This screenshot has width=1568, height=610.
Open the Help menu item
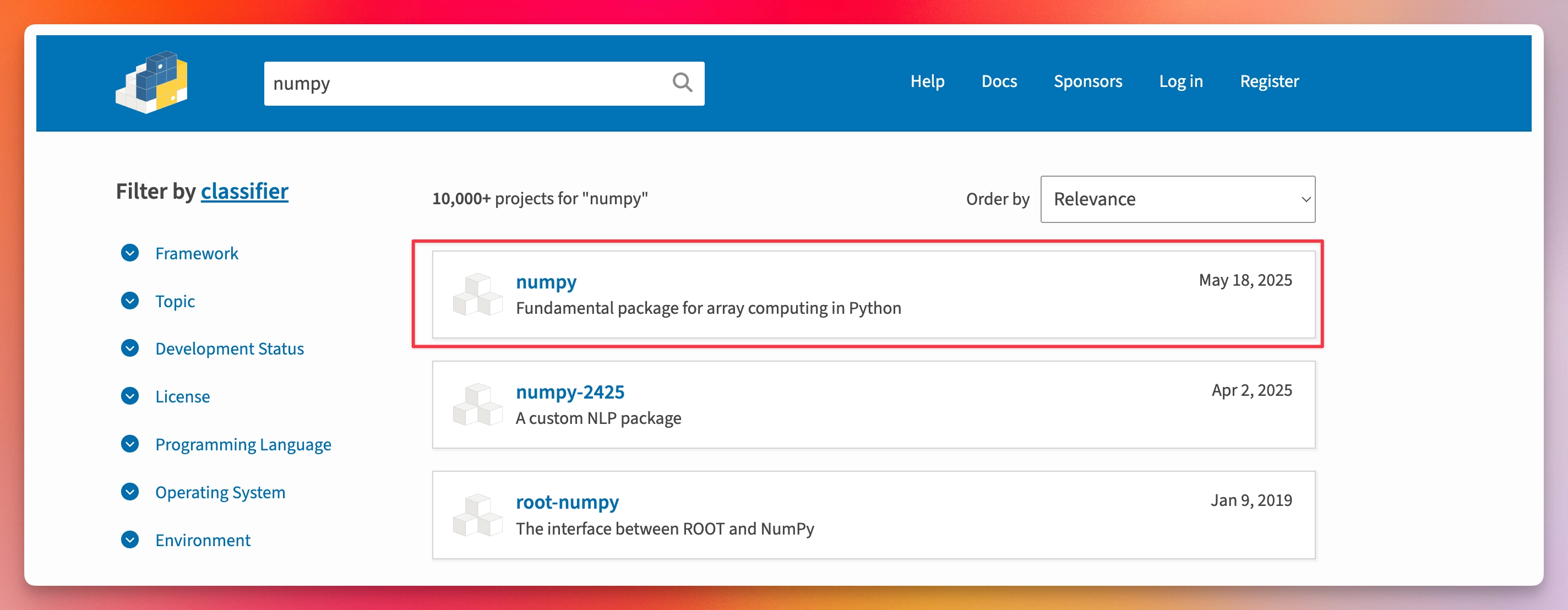(927, 81)
